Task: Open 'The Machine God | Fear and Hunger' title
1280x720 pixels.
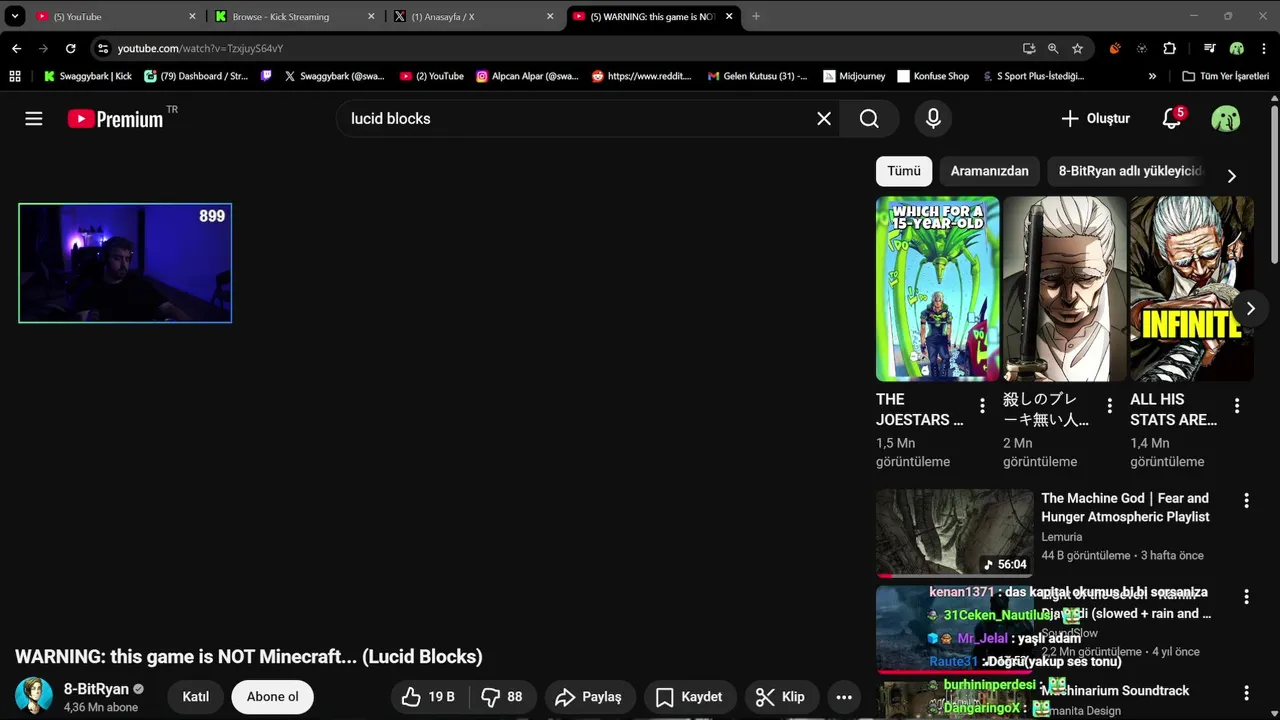Action: (x=1125, y=507)
